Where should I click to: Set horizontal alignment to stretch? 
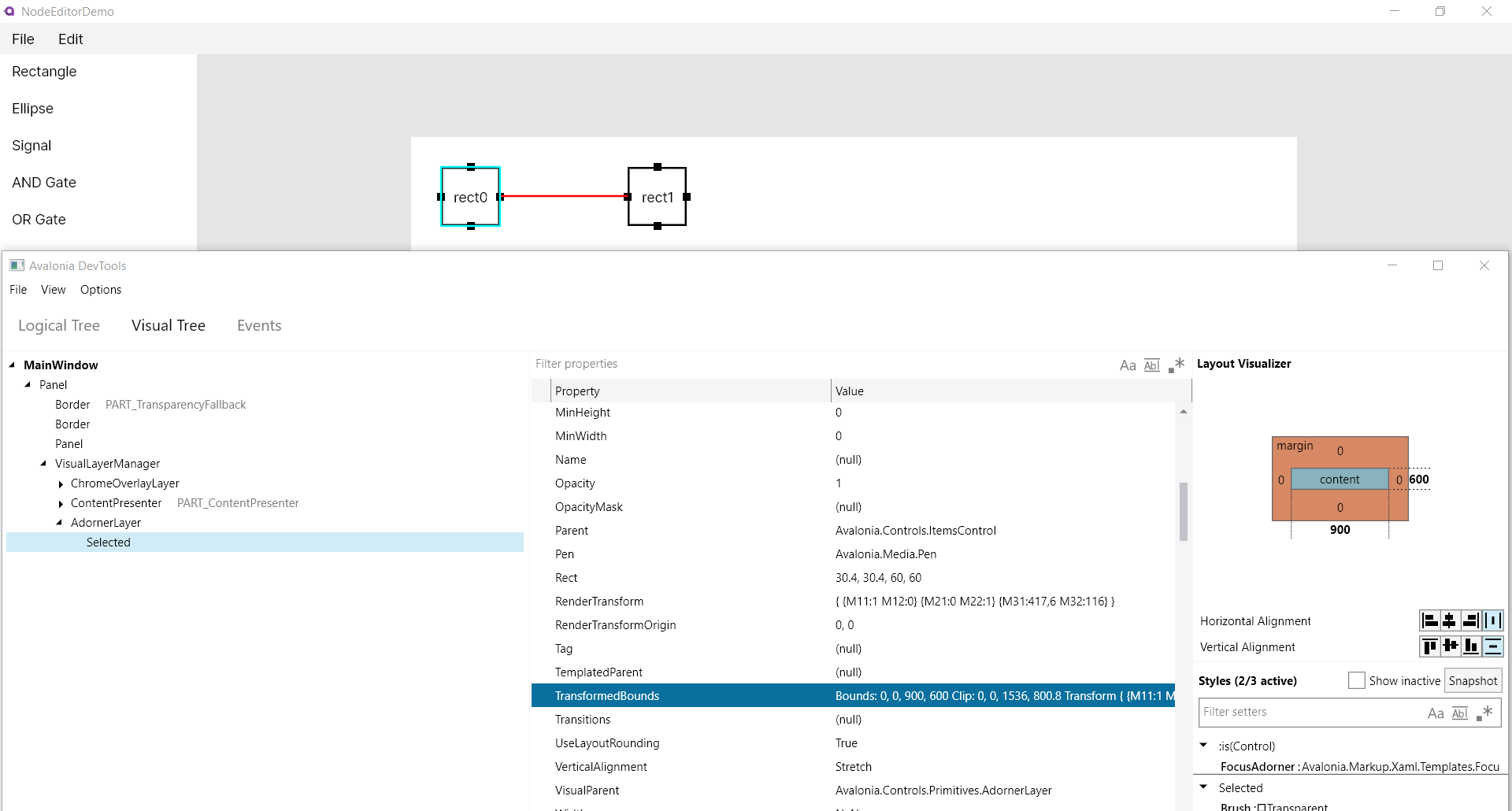point(1492,620)
